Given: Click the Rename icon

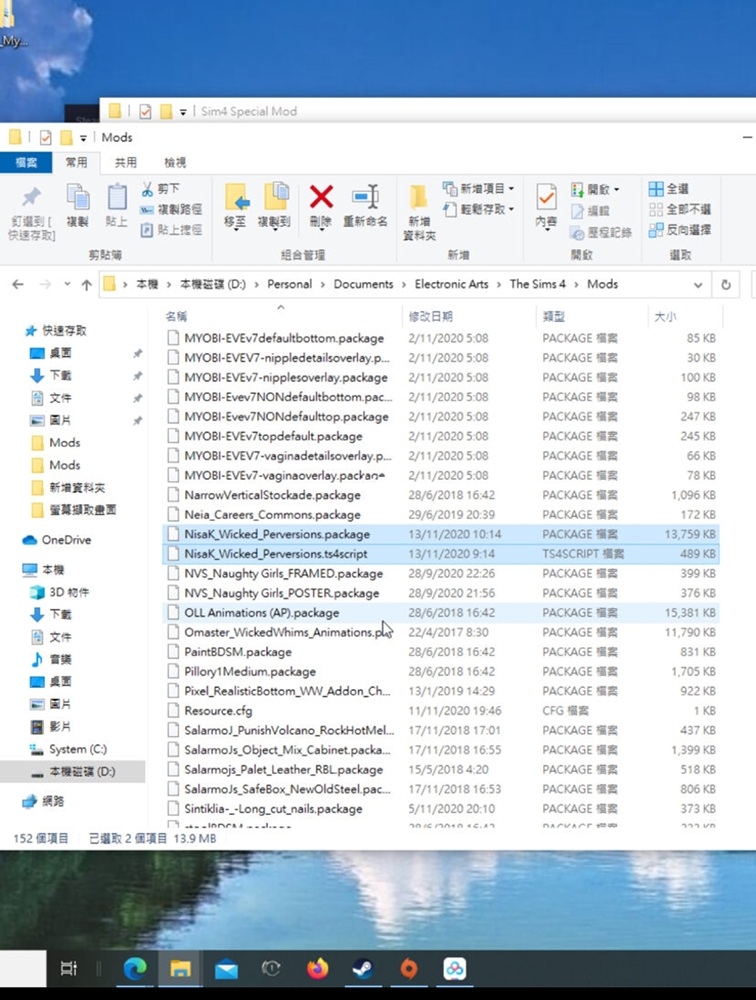Looking at the screenshot, I should point(366,197).
